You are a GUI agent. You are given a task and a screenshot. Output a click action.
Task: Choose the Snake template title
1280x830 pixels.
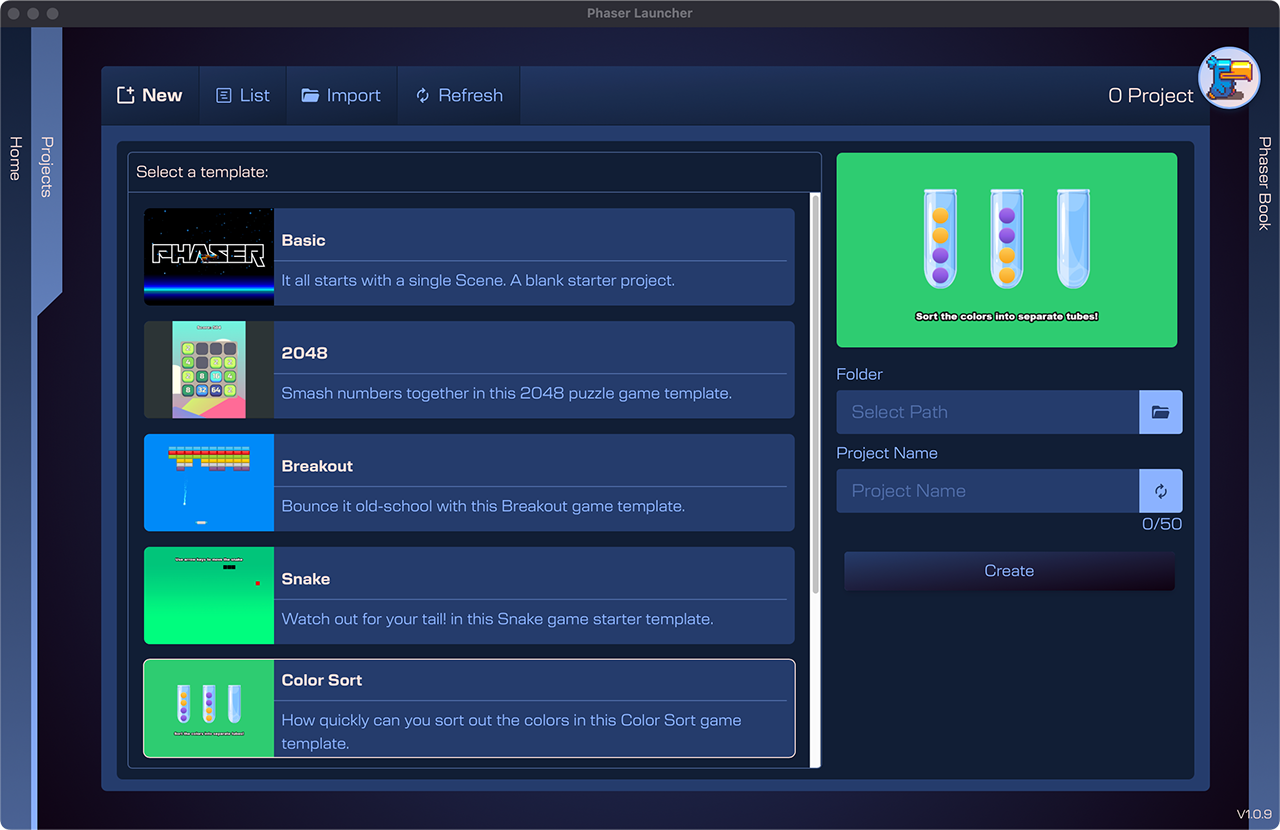point(306,579)
